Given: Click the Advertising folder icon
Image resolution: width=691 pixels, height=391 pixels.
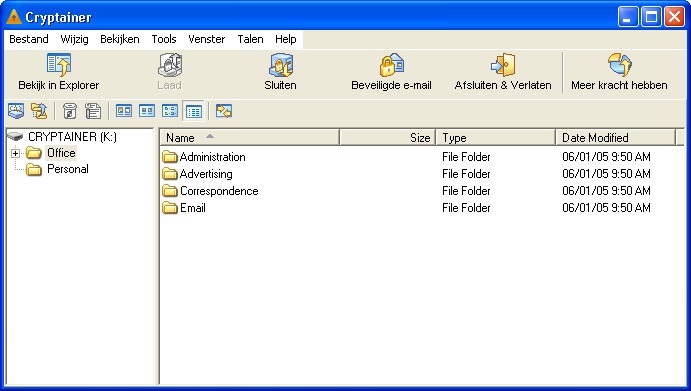Looking at the screenshot, I should 170,174.
